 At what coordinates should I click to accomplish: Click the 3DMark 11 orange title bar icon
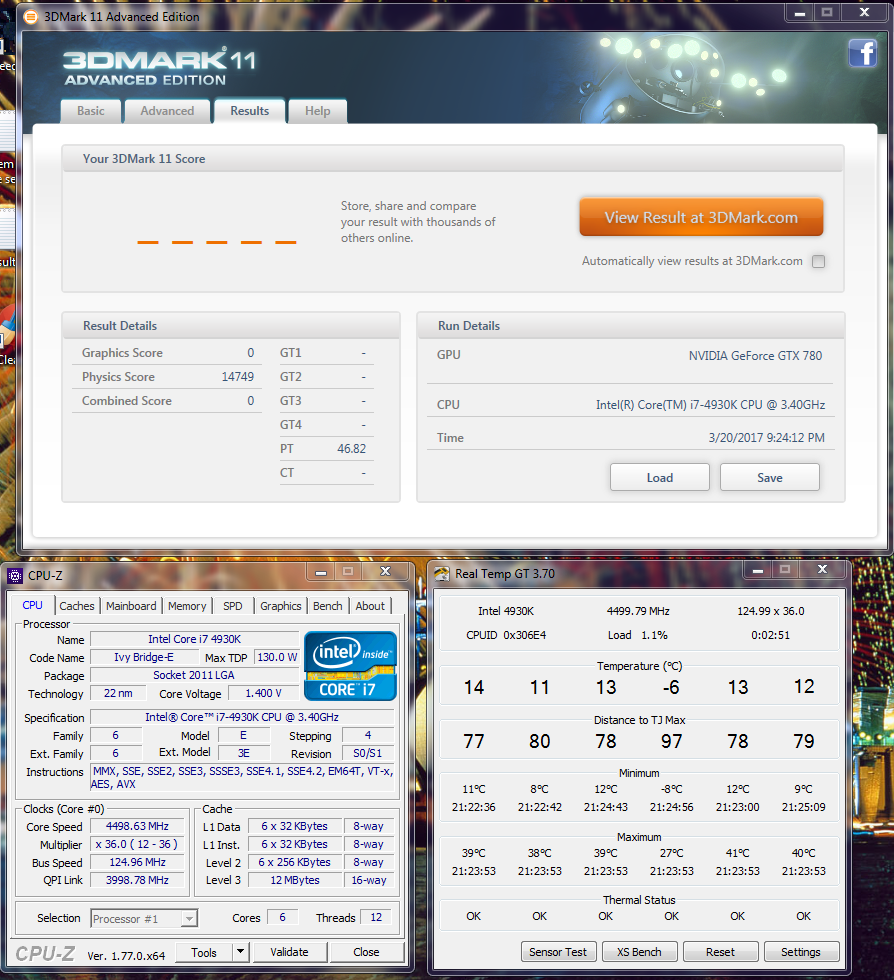30,17
